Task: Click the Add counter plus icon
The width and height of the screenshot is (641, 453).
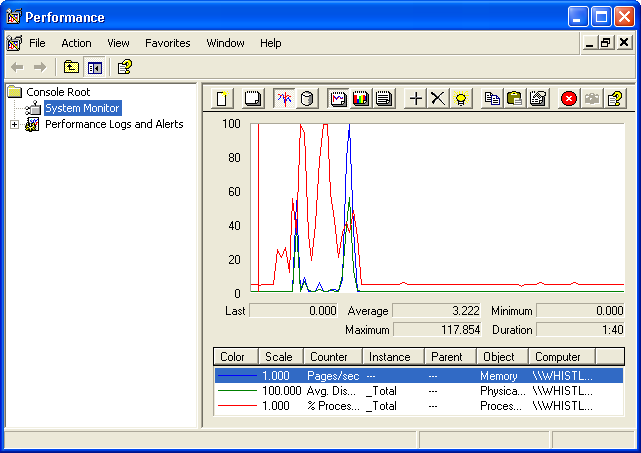Action: [x=416, y=98]
